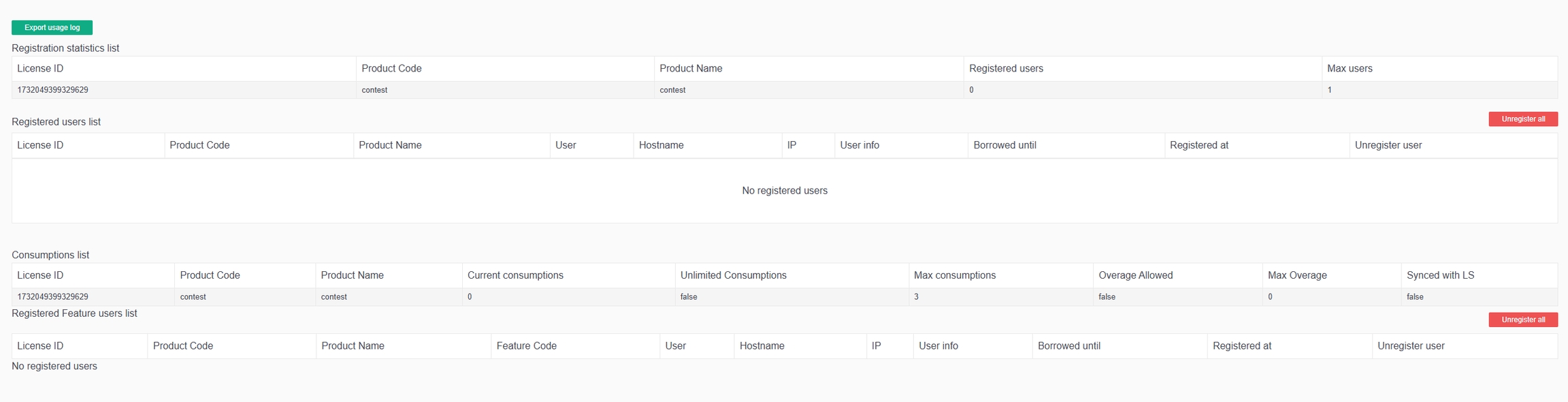Click the Max consumptions column header
The width and height of the screenshot is (1568, 402).
954,275
